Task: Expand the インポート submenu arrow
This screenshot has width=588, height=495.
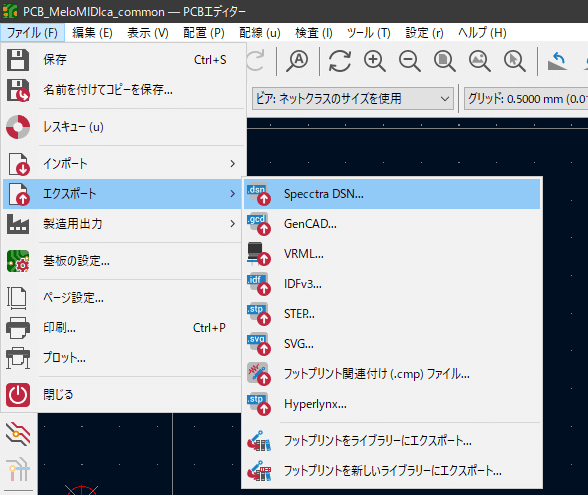Action: coord(233,164)
